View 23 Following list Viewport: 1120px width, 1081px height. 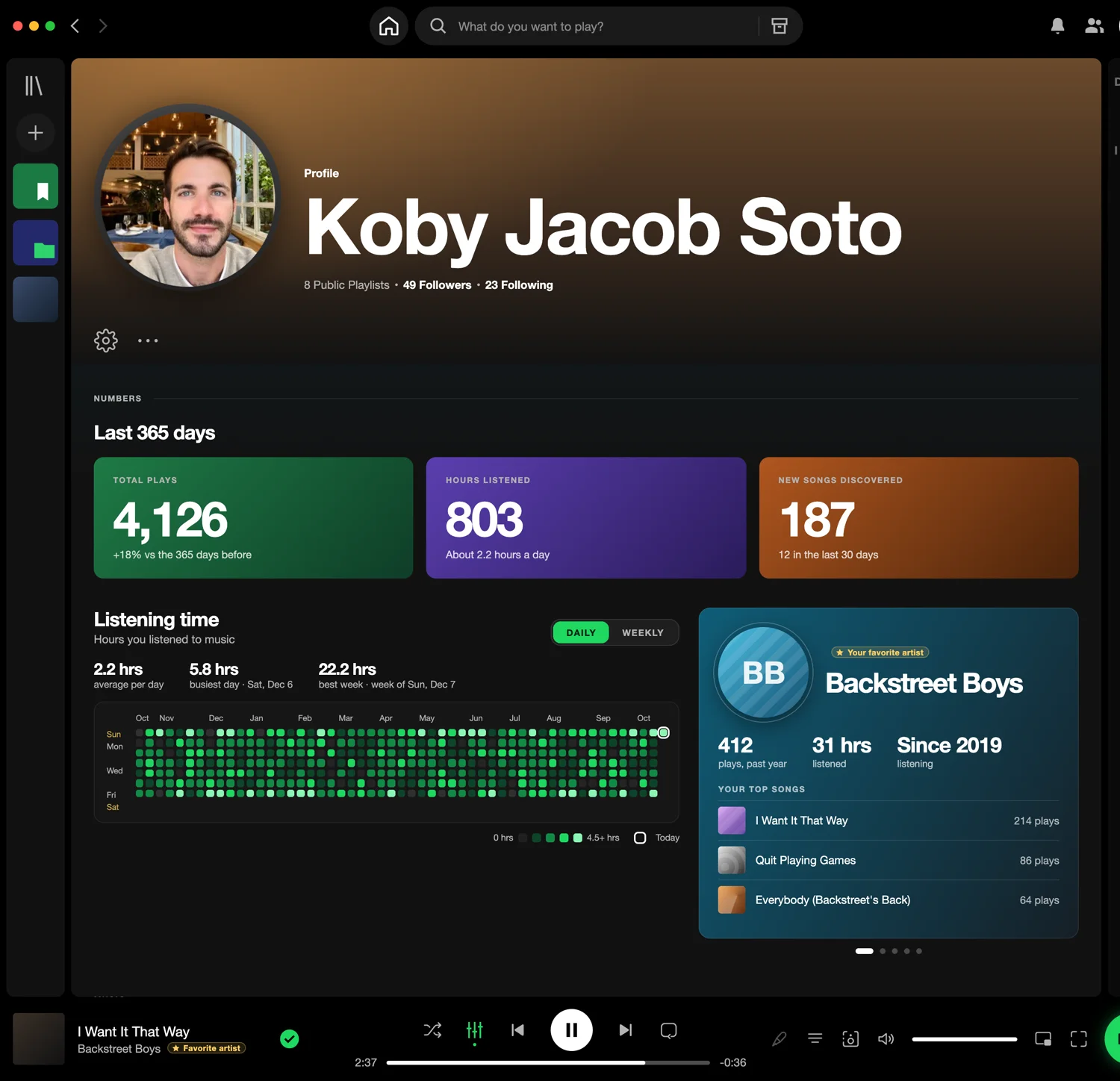tap(519, 285)
